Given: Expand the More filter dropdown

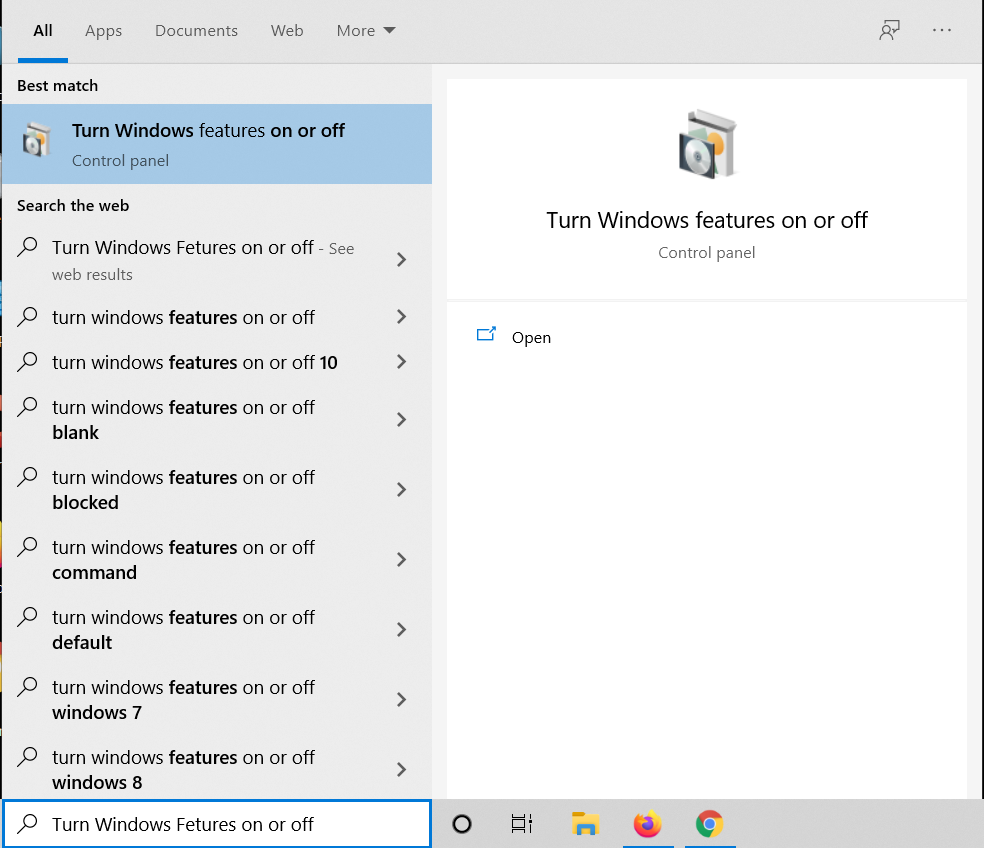Looking at the screenshot, I should tap(366, 31).
